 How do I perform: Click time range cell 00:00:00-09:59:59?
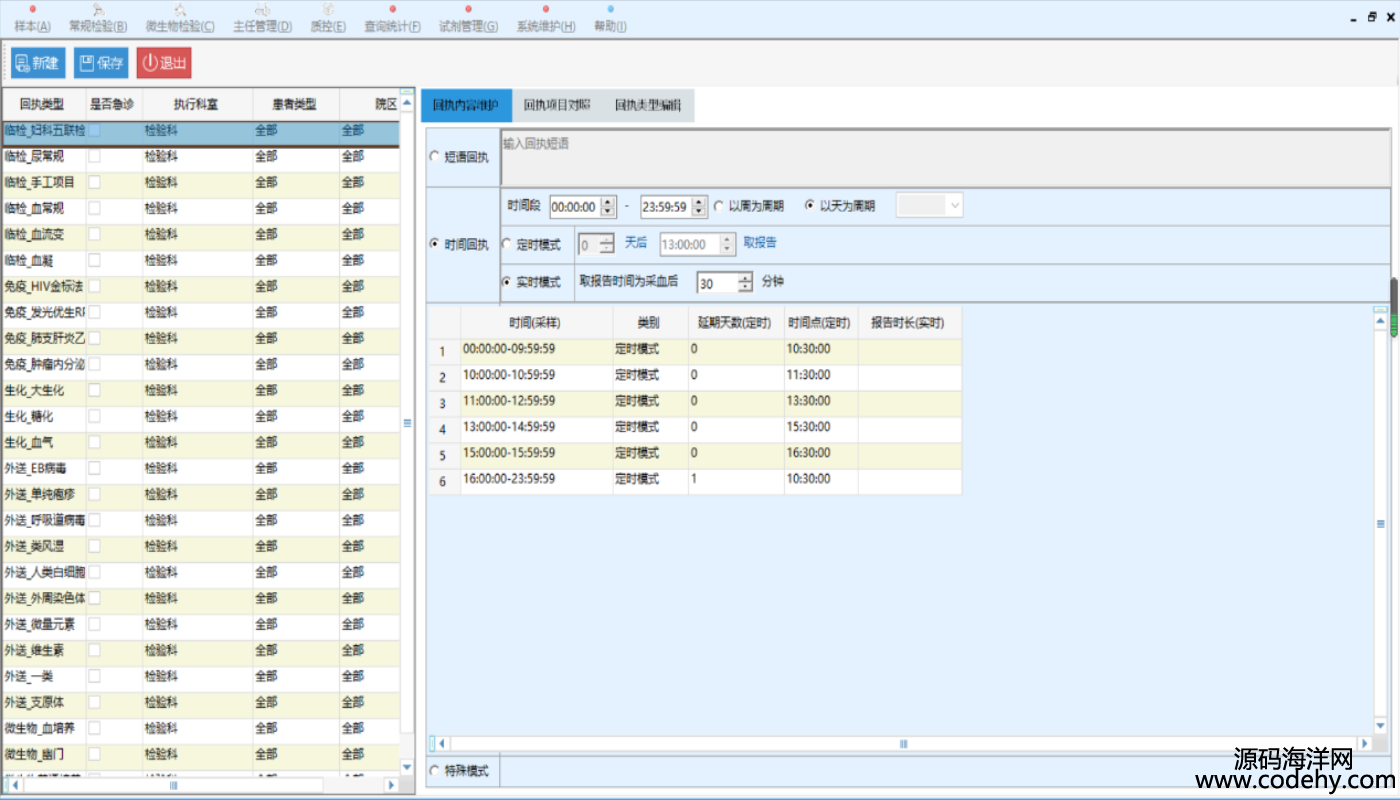click(536, 351)
